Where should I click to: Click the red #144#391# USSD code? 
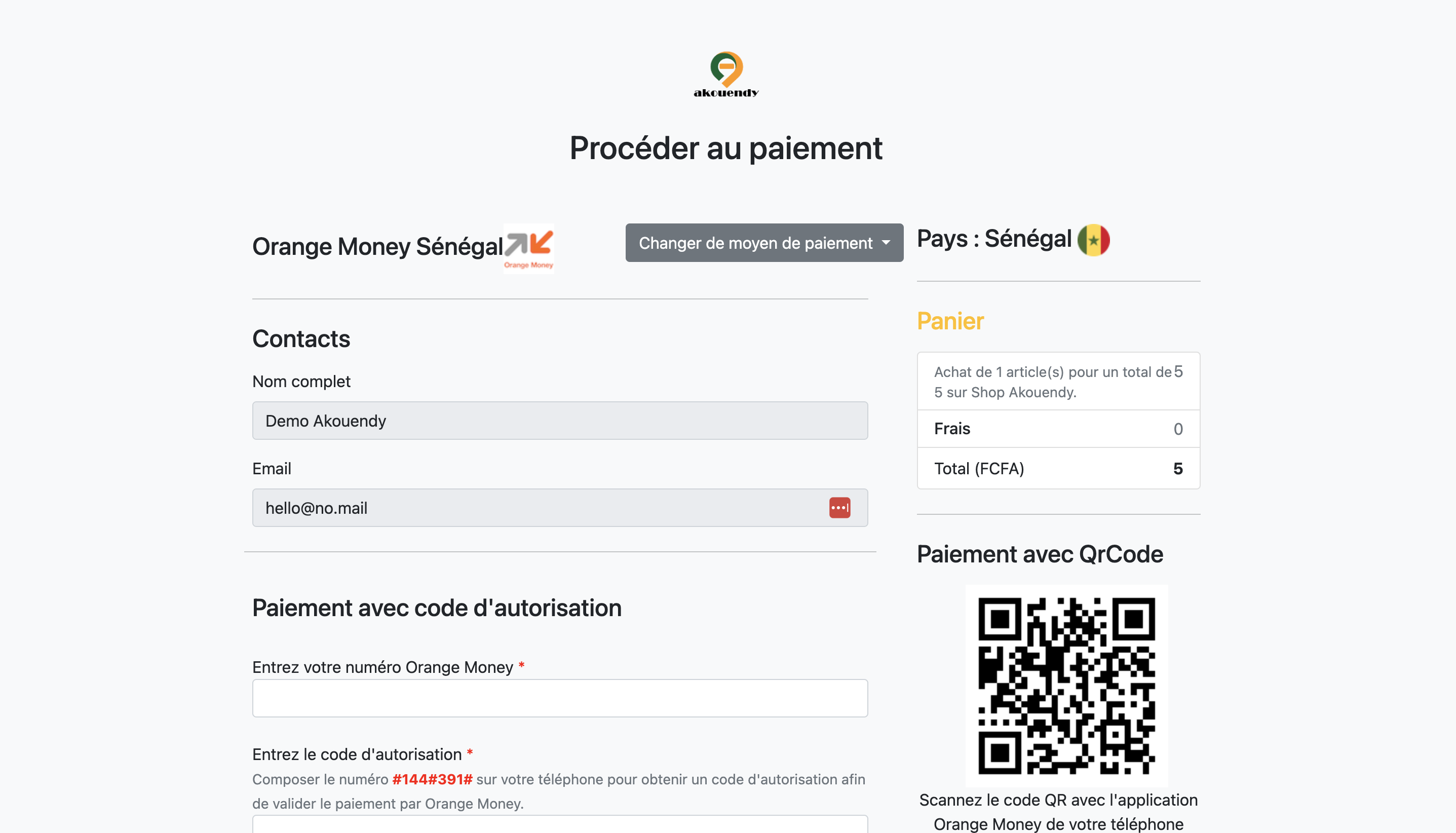[x=432, y=779]
